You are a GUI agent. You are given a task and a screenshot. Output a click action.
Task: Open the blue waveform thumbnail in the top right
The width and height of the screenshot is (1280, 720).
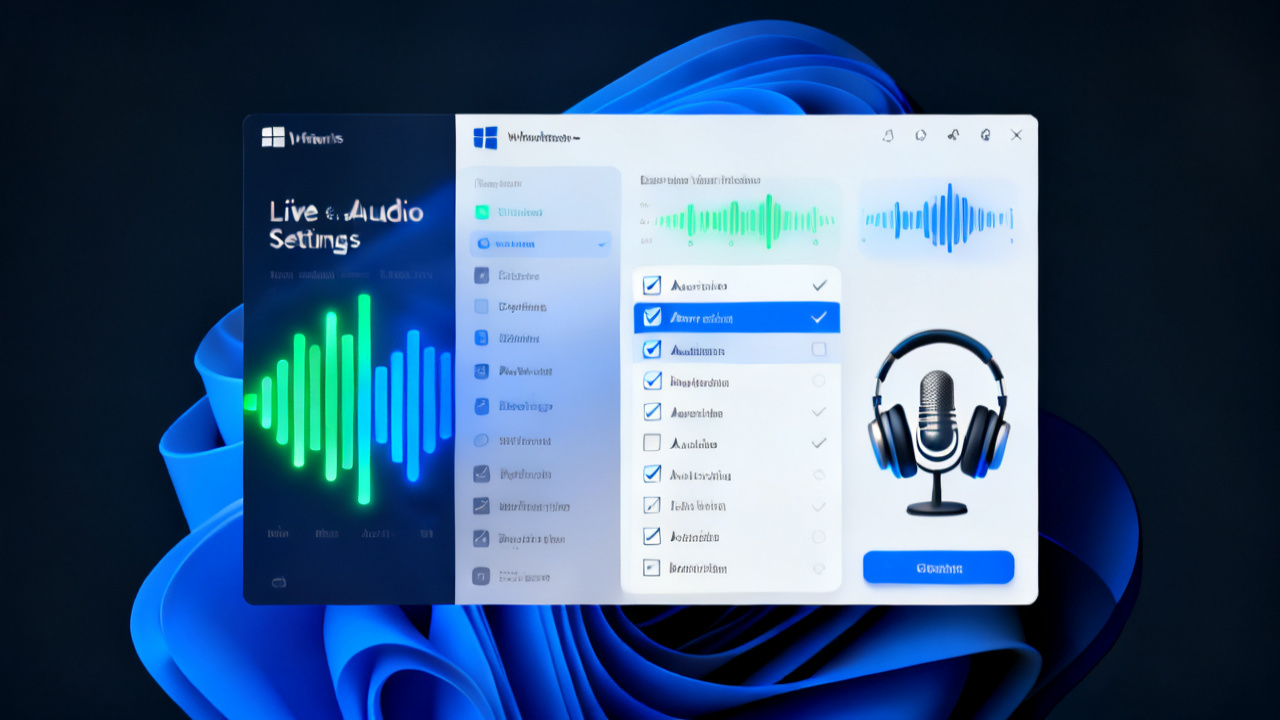pyautogui.click(x=938, y=218)
